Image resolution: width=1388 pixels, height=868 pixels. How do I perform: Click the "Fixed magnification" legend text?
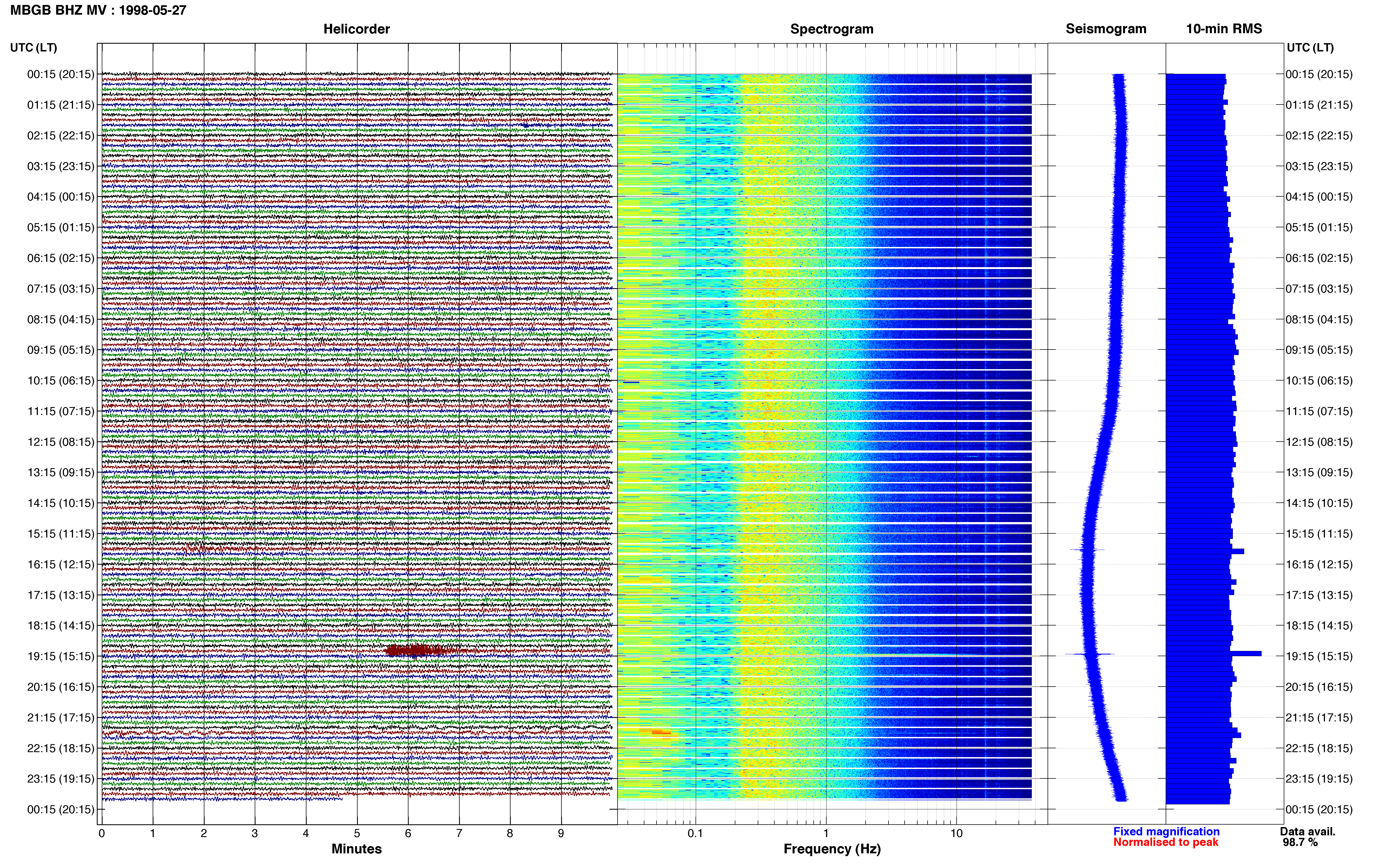[x=1166, y=831]
